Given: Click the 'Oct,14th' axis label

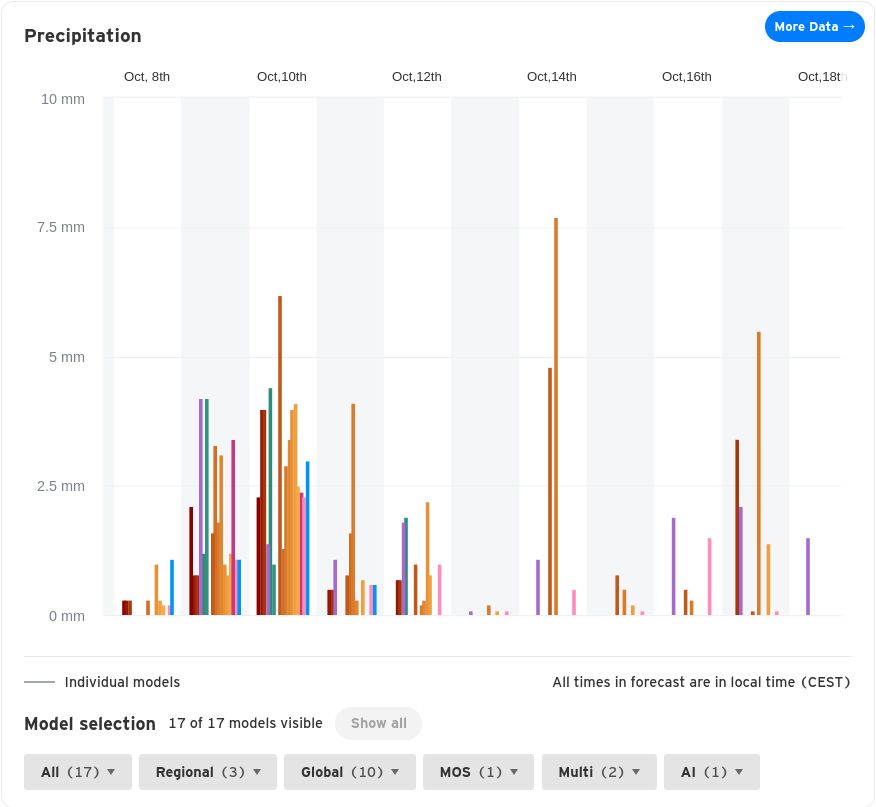Looking at the screenshot, I should (x=552, y=77).
